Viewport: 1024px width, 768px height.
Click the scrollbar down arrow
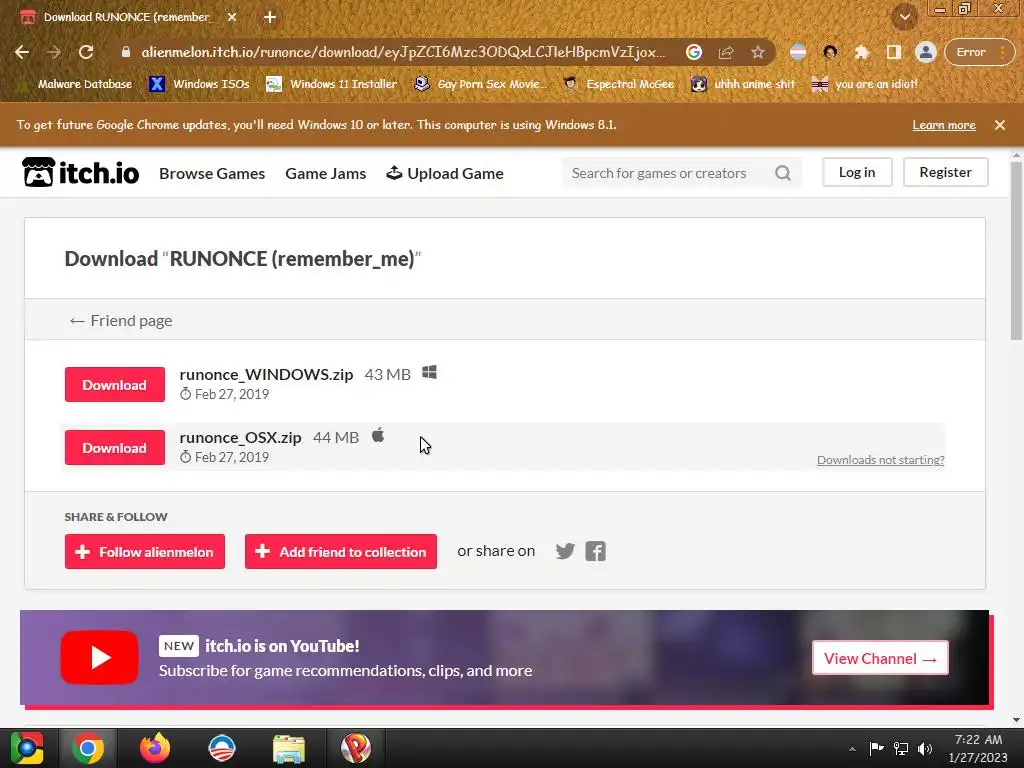point(1016,720)
